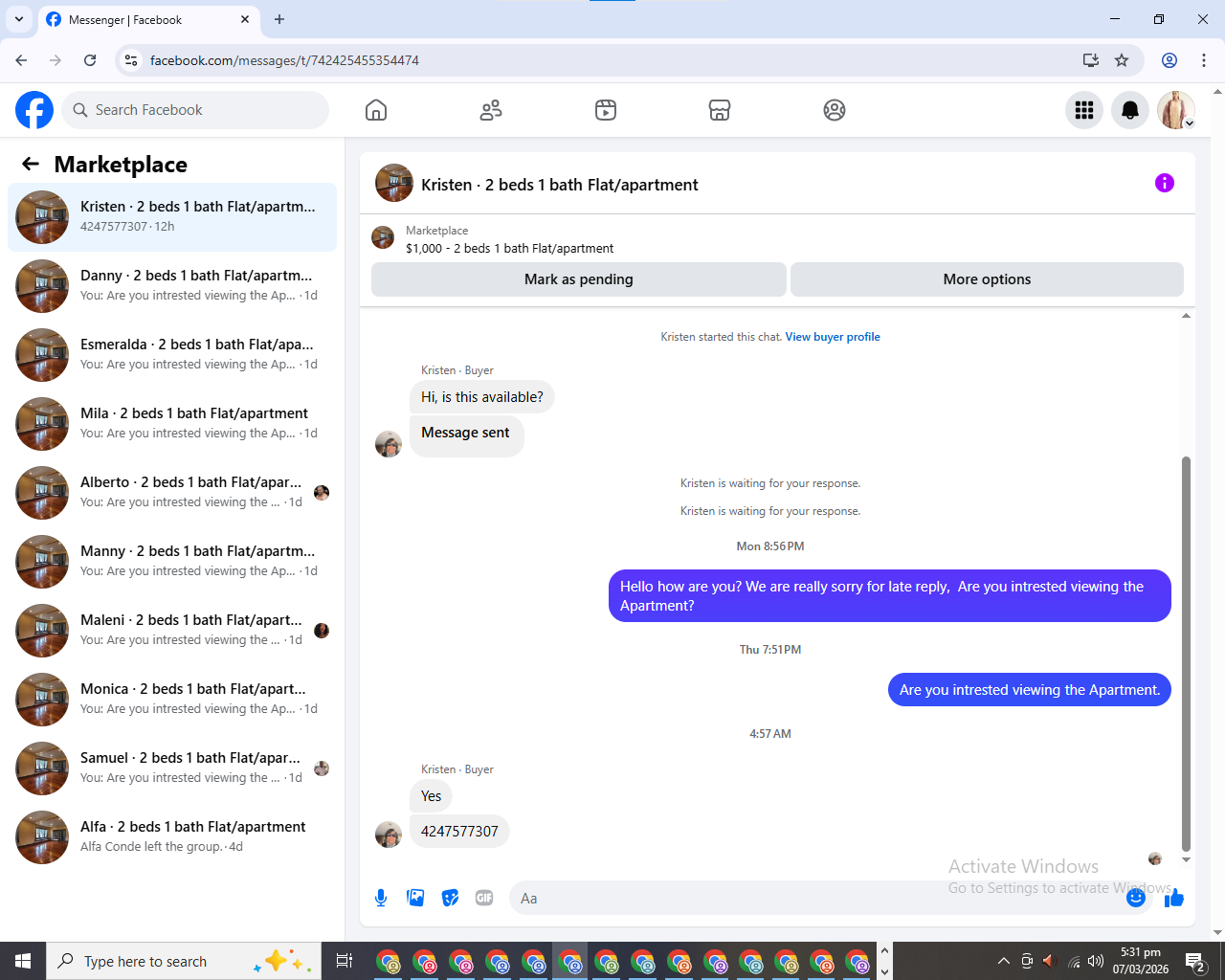This screenshot has height=980, width=1225.
Task: Open the Windows Start menu
Action: [x=23, y=961]
